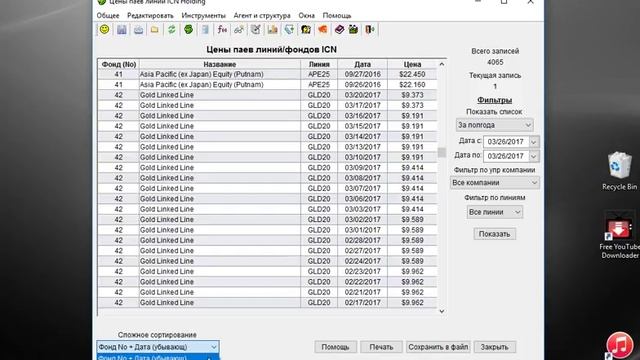The height and width of the screenshot is (360, 640).
Task: Click the Дата column header
Action: (x=362, y=64)
